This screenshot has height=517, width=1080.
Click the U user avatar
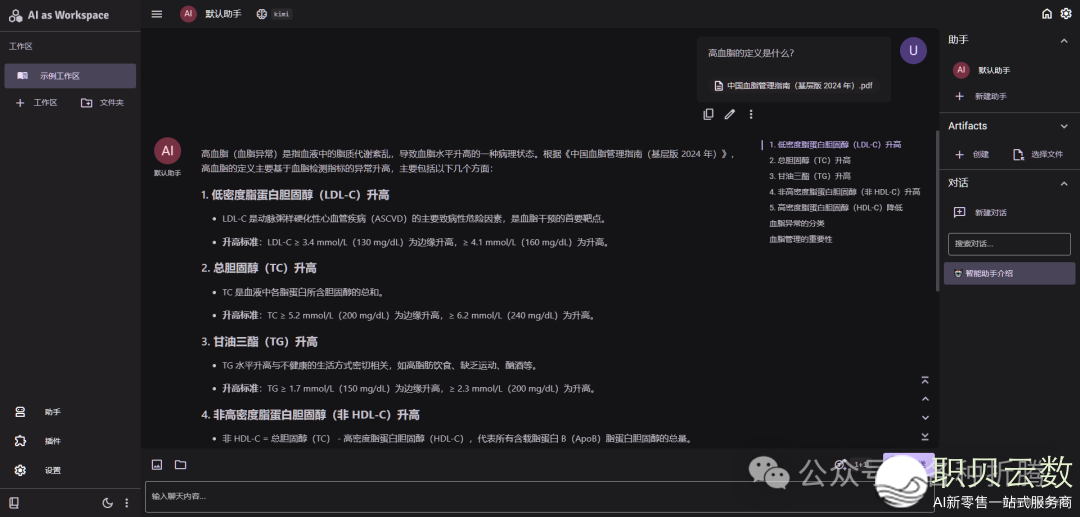coord(913,50)
